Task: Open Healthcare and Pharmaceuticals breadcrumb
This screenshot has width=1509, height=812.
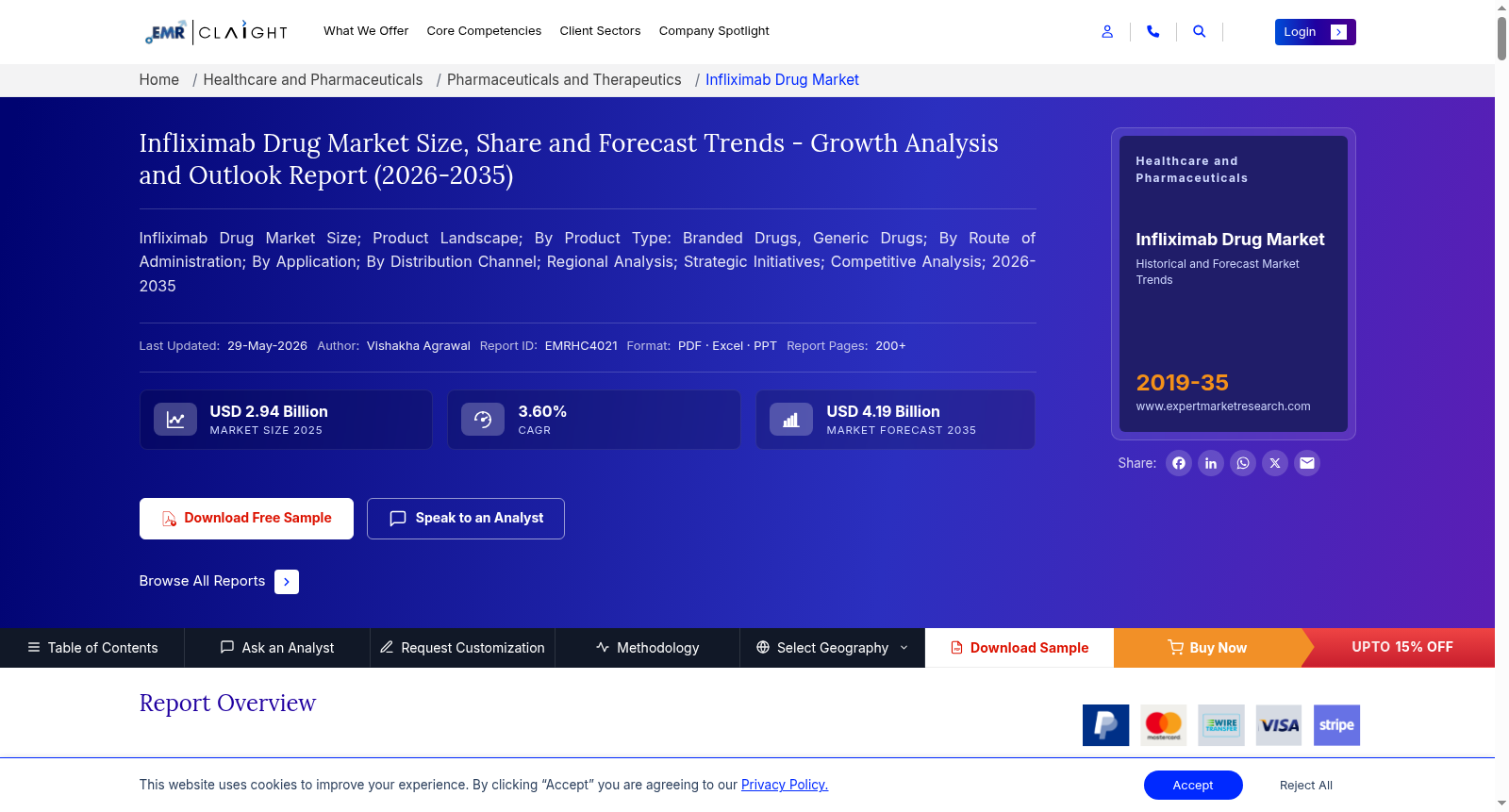Action: coord(313,80)
